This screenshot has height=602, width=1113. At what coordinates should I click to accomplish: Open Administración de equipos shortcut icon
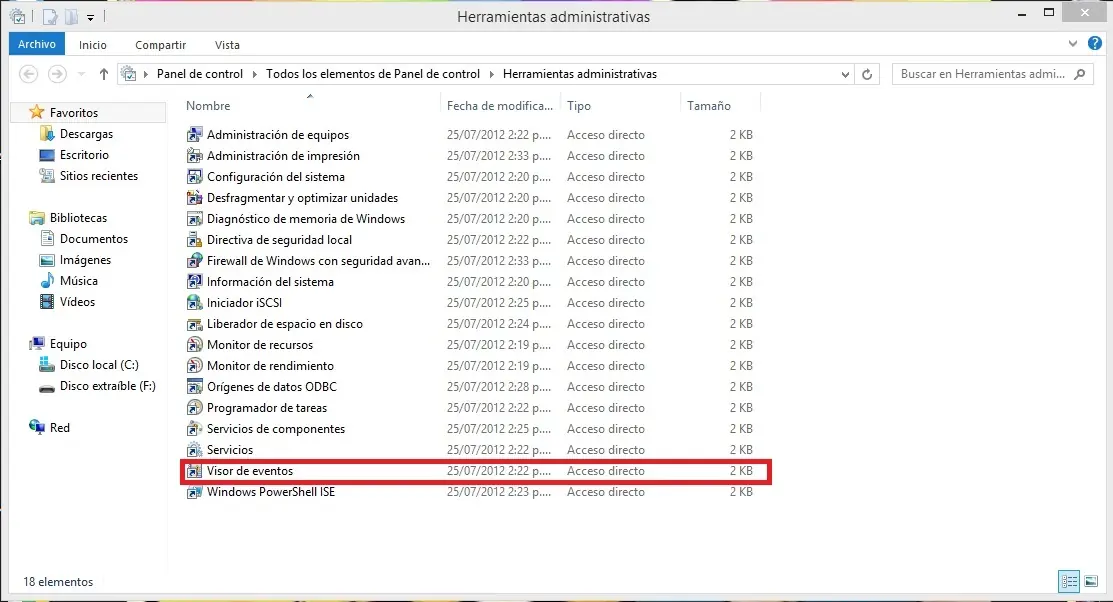pos(194,135)
